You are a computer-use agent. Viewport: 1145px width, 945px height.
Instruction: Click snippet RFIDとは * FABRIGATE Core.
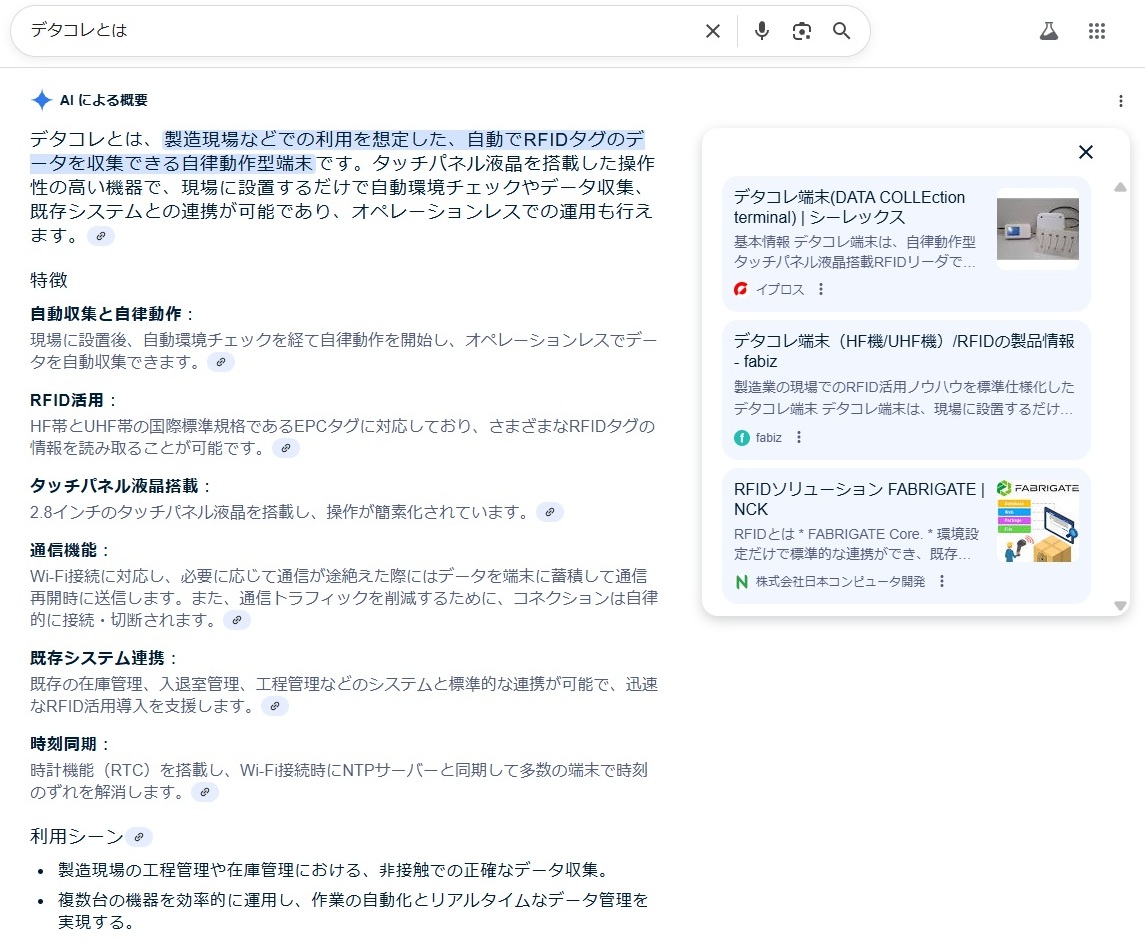click(856, 544)
